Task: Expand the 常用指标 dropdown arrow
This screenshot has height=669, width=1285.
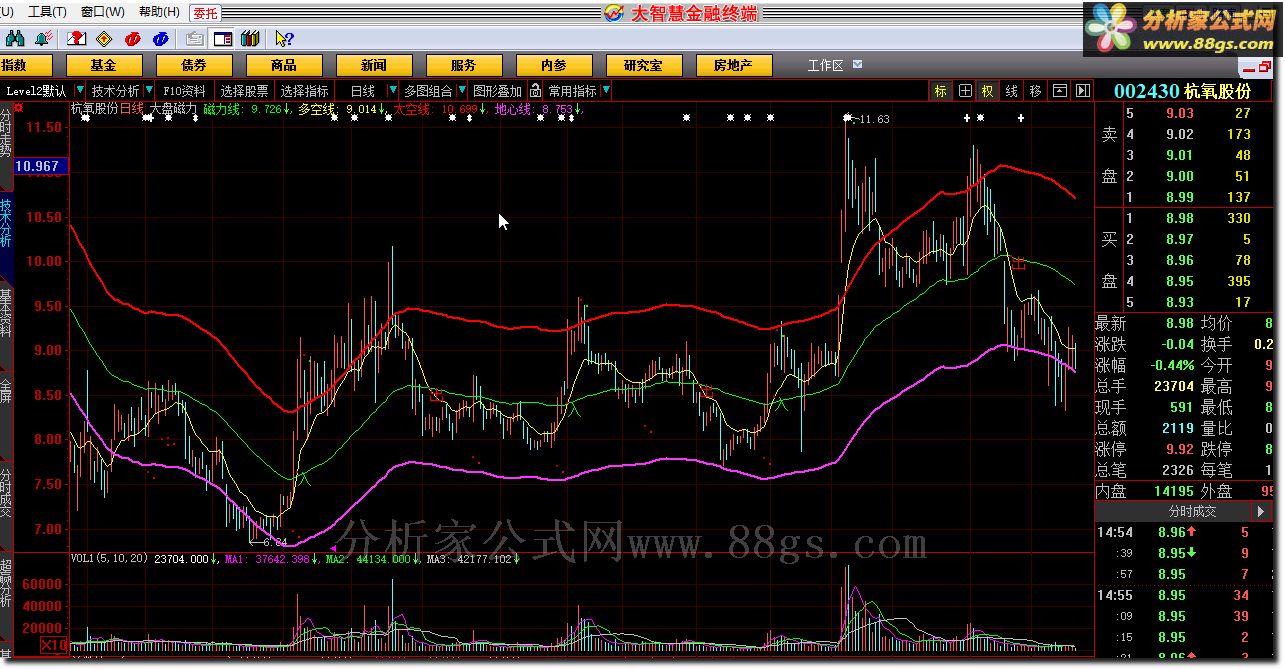Action: (606, 91)
